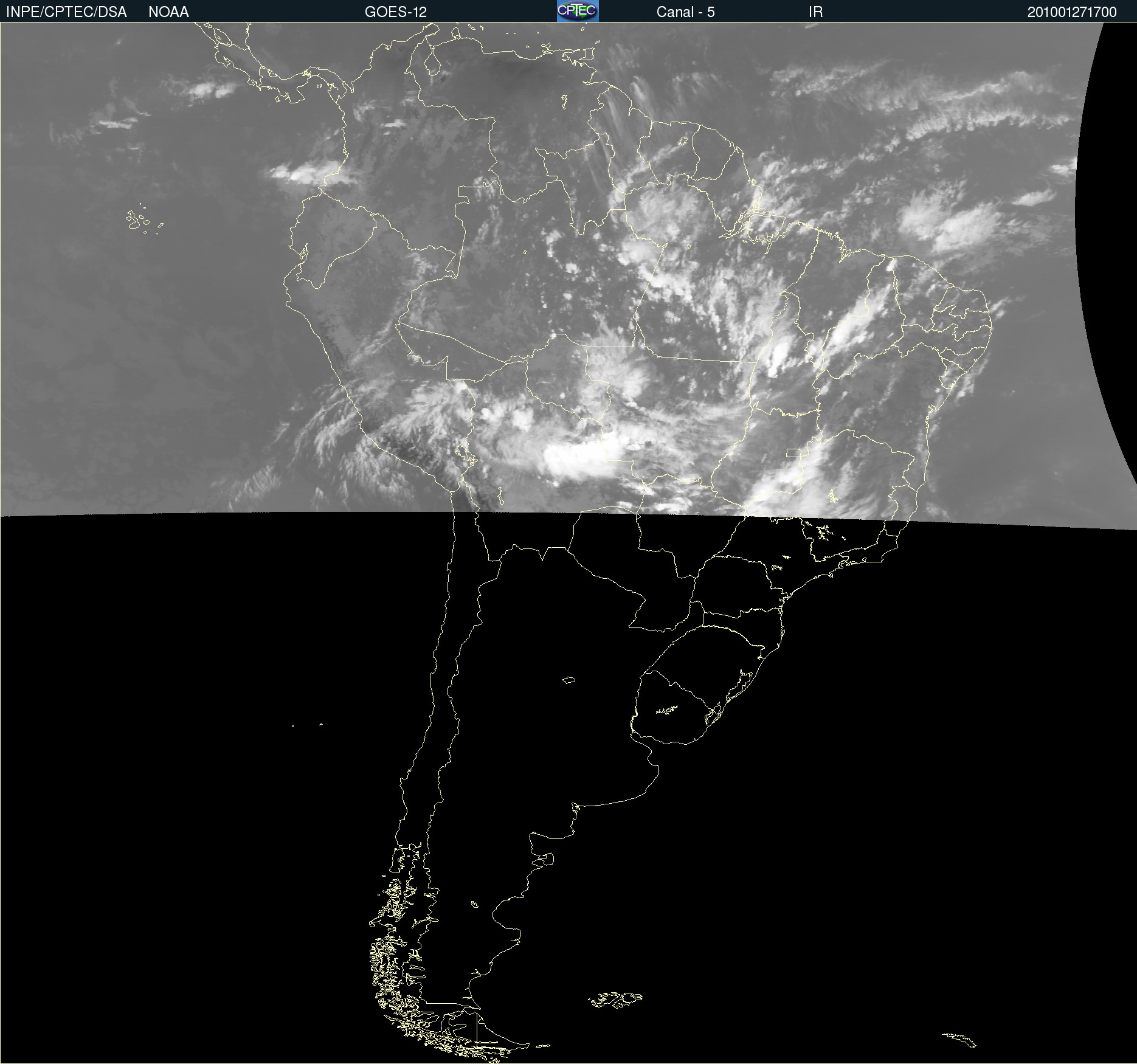Image resolution: width=1137 pixels, height=1064 pixels.
Task: Select the GOES-12 satellite label
Action: [396, 12]
